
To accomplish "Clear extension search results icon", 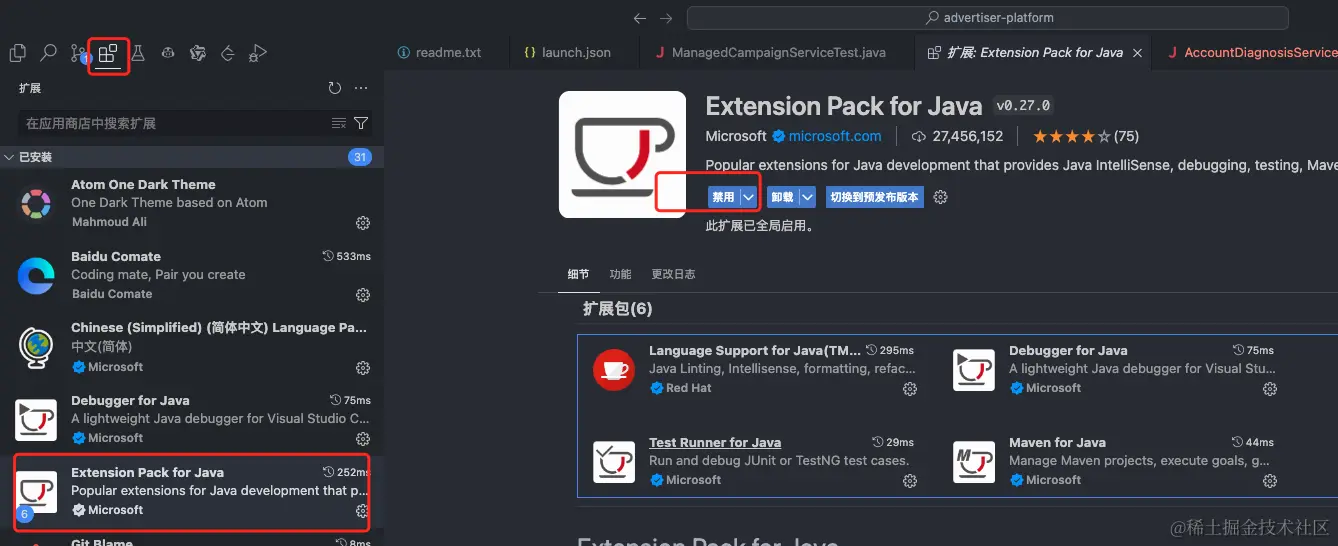I will 339,123.
